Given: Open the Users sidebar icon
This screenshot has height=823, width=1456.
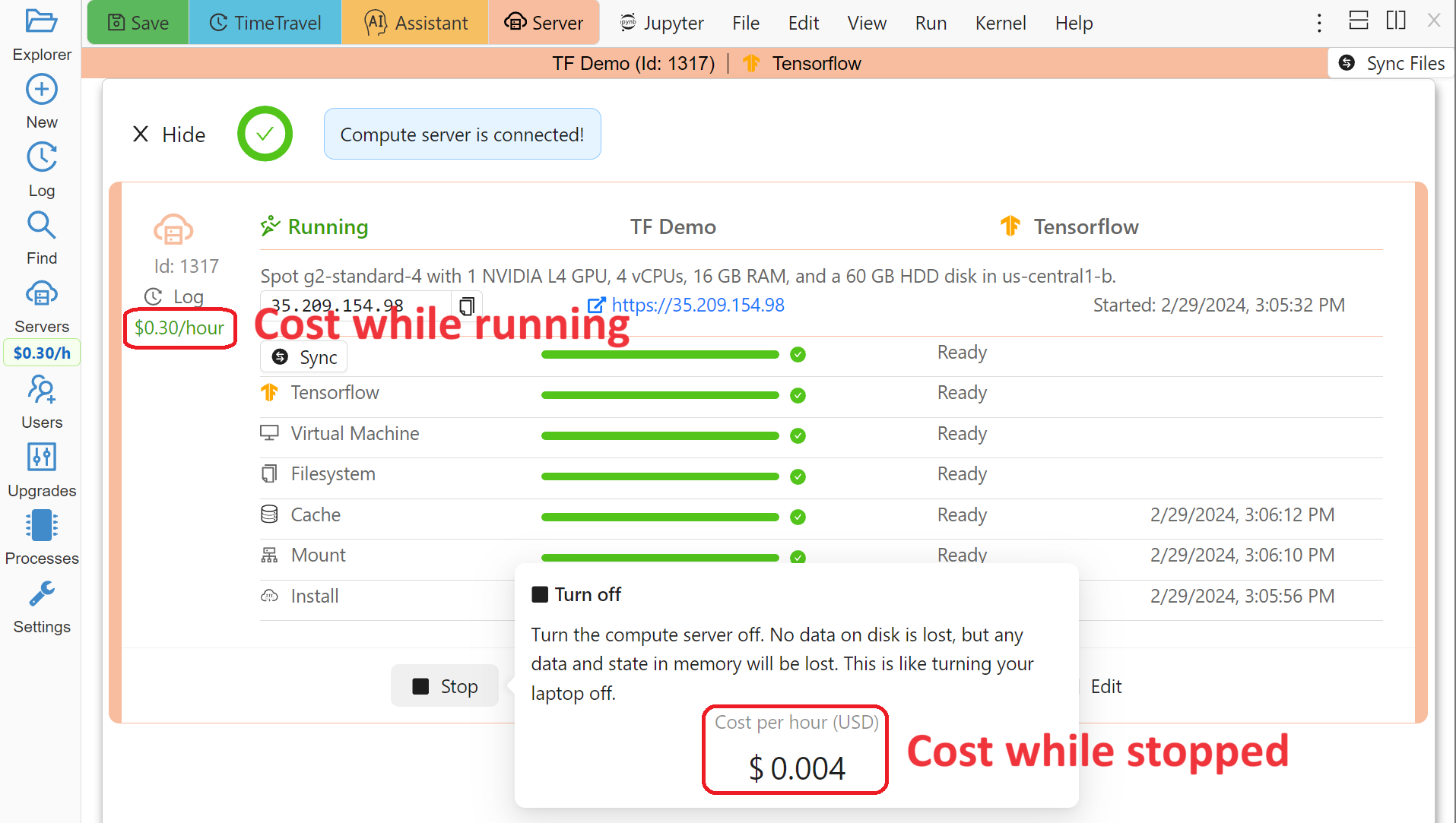Looking at the screenshot, I should (x=41, y=390).
